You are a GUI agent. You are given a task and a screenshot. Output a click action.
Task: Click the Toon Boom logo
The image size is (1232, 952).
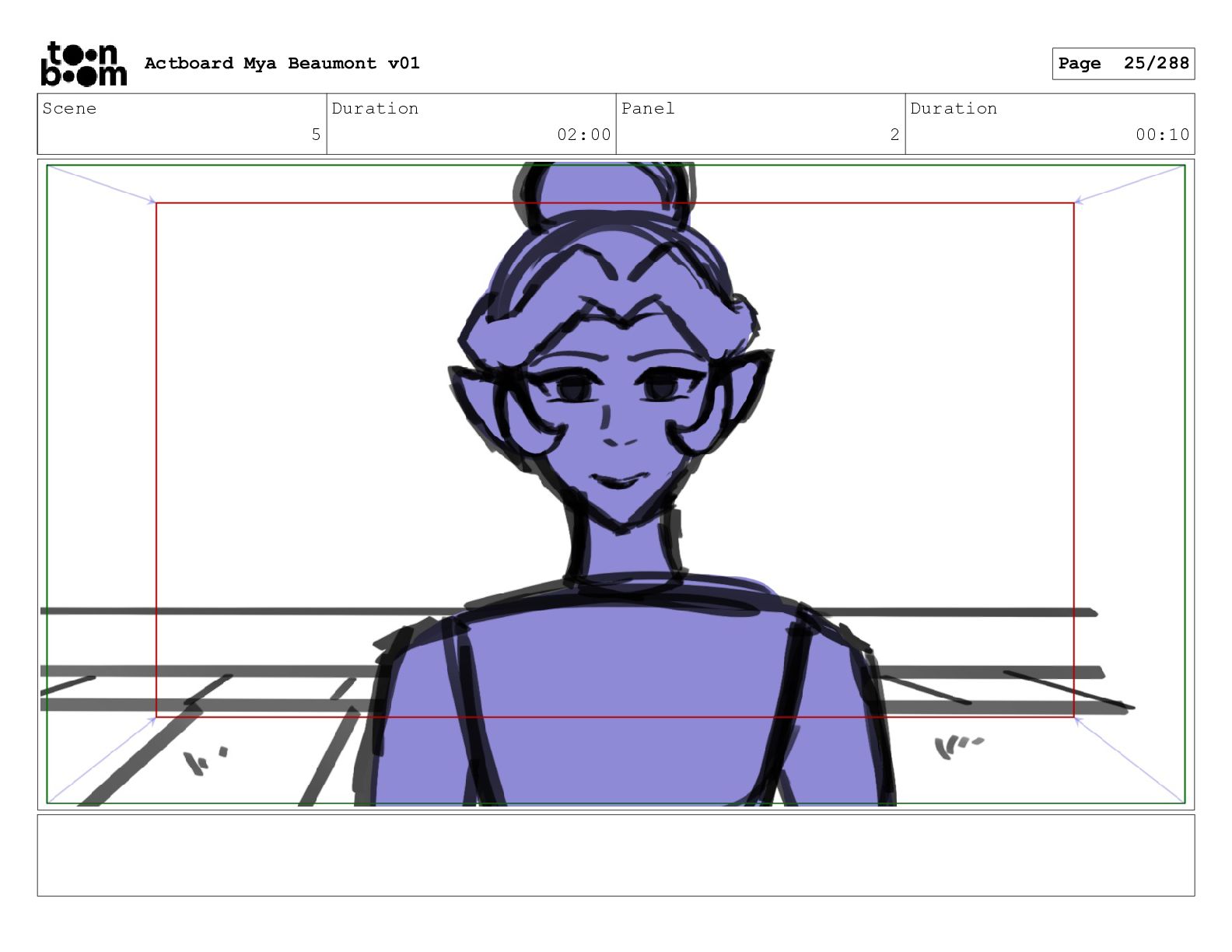tap(83, 64)
